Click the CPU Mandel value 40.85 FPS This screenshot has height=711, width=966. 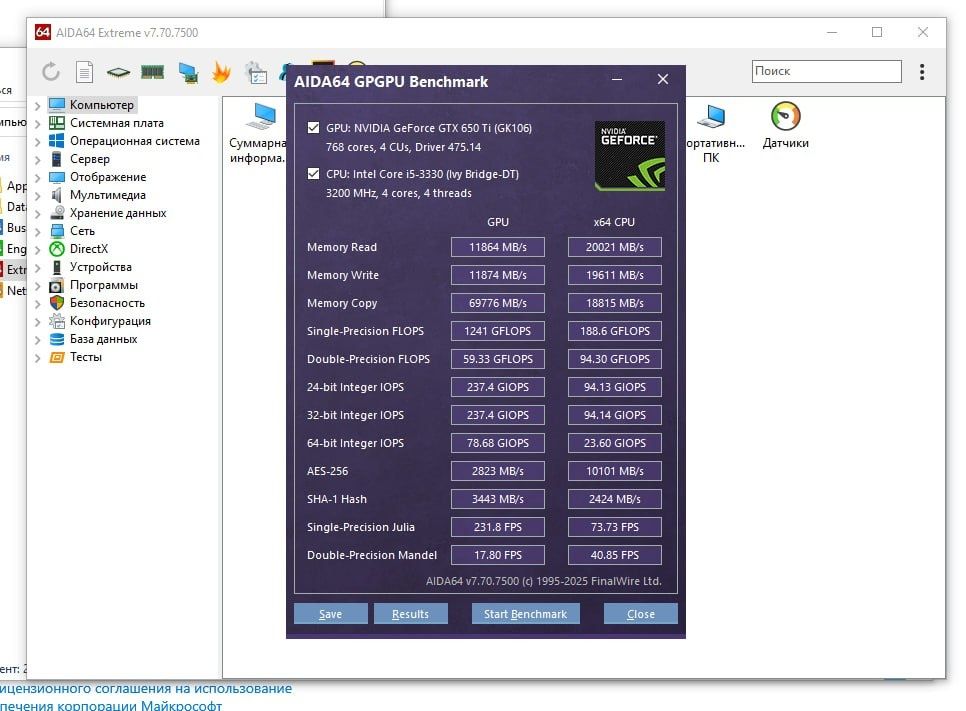coord(615,555)
